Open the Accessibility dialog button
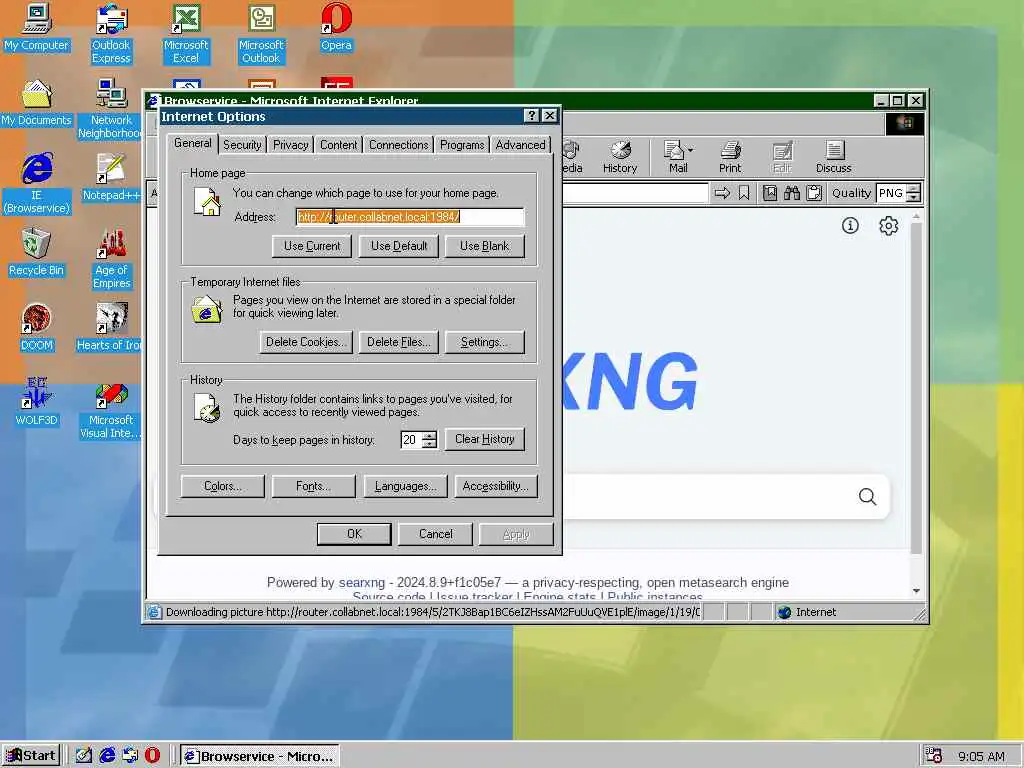Viewport: 1024px width, 768px height. tap(496, 486)
